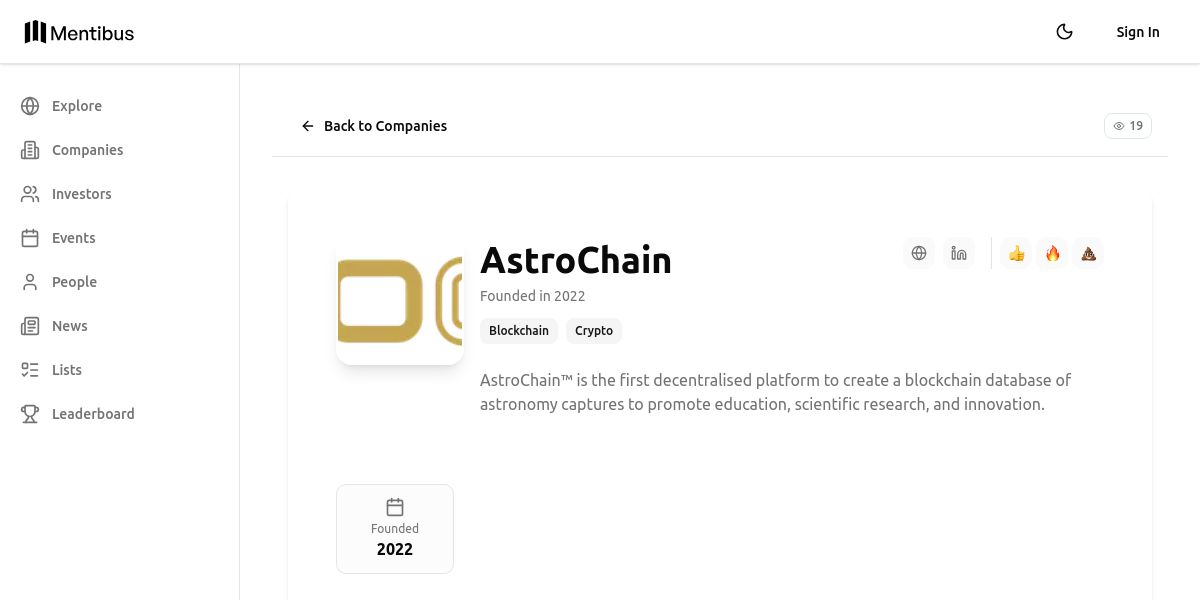Click the Explore globe icon in sidebar
The image size is (1200, 600).
pos(30,106)
